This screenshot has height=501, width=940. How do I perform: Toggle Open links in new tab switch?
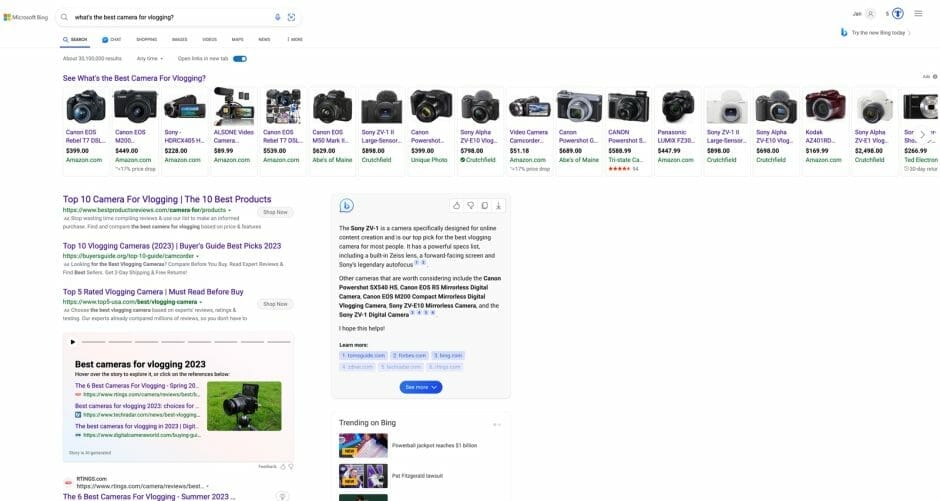(x=240, y=59)
